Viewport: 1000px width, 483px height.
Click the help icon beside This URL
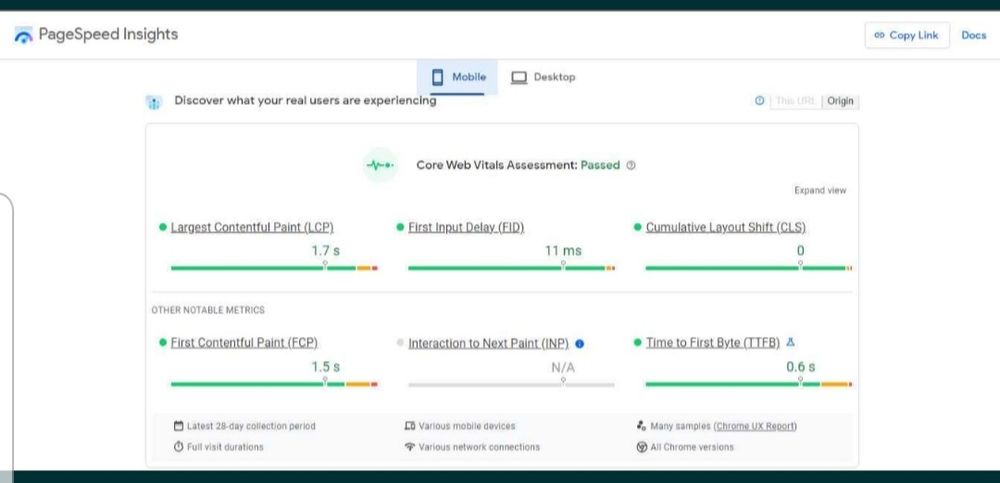759,101
